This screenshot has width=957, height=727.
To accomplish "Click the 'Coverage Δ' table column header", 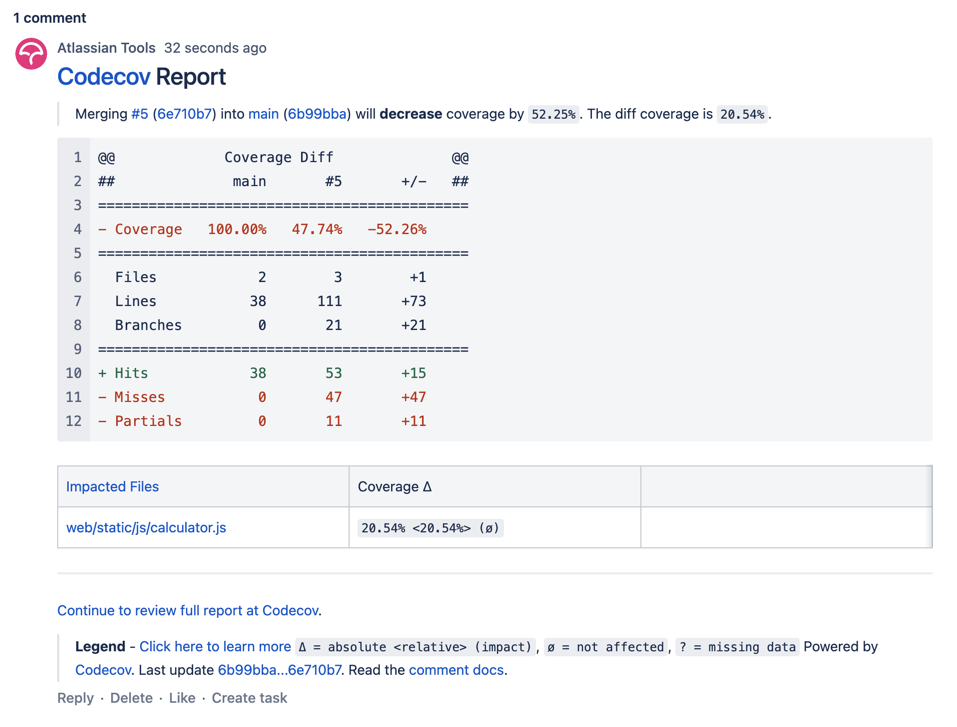I will (394, 486).
